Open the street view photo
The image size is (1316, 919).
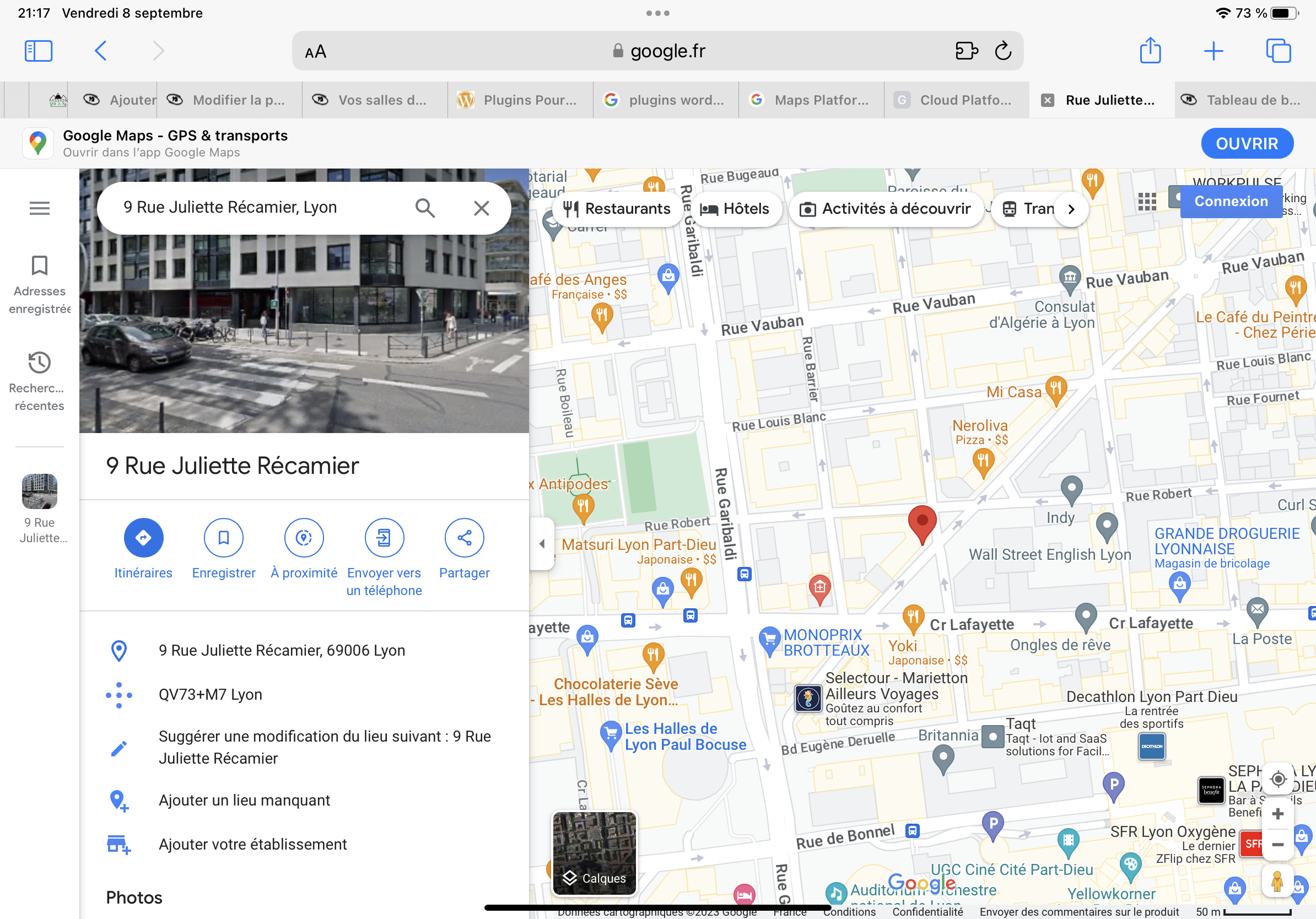pyautogui.click(x=304, y=300)
